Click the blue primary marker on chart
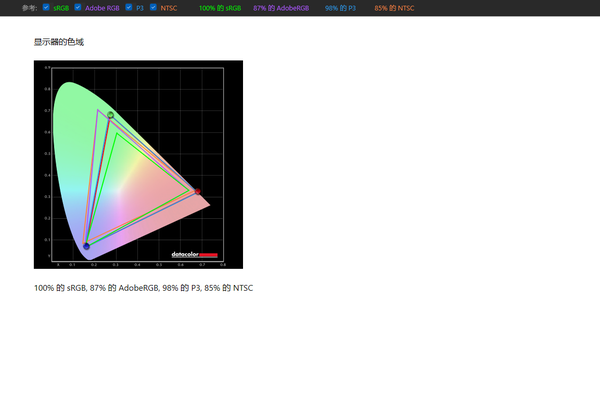 coord(86,246)
